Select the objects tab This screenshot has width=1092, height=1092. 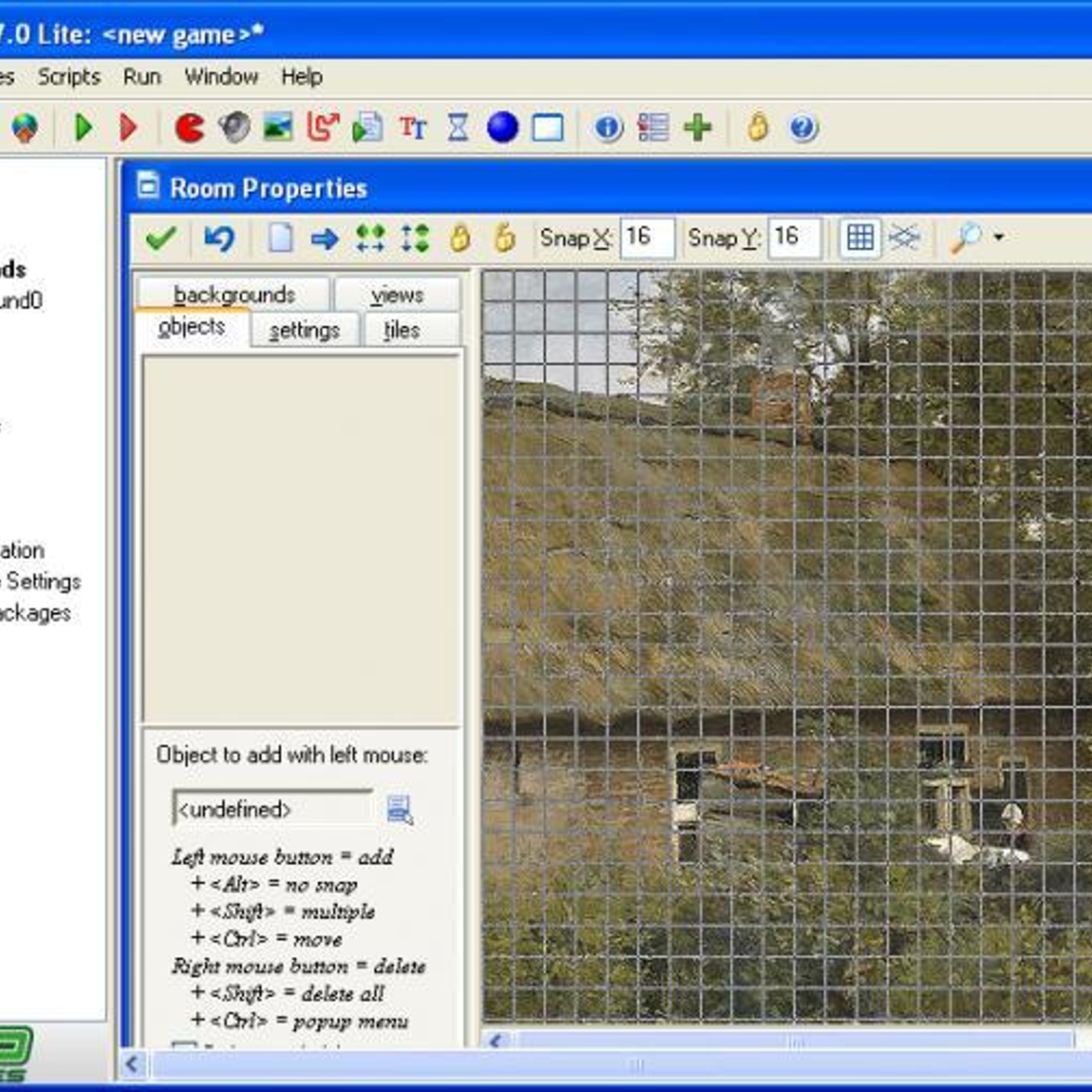click(x=192, y=328)
